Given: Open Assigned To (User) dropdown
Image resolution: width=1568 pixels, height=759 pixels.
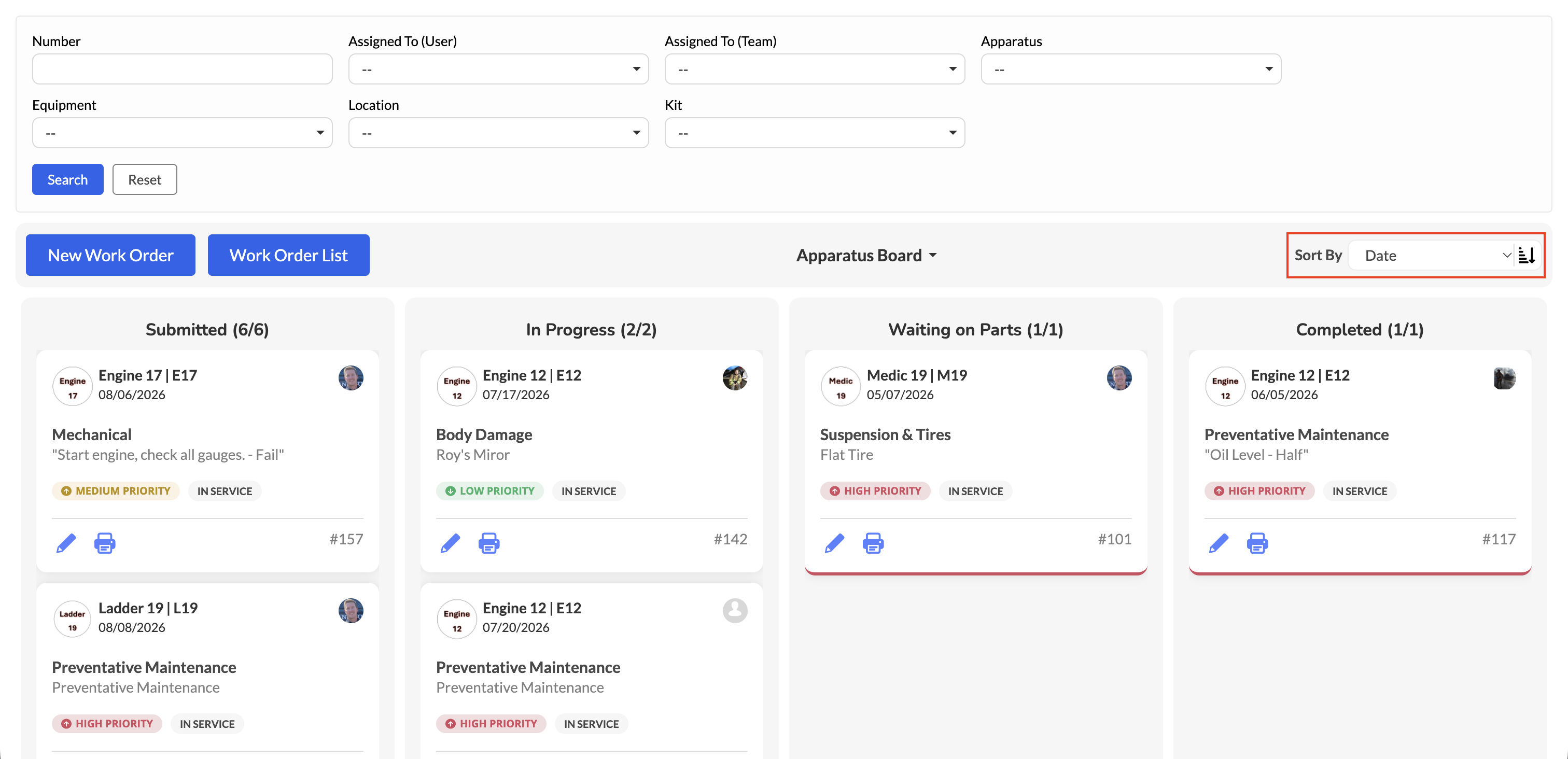Looking at the screenshot, I should [x=498, y=69].
